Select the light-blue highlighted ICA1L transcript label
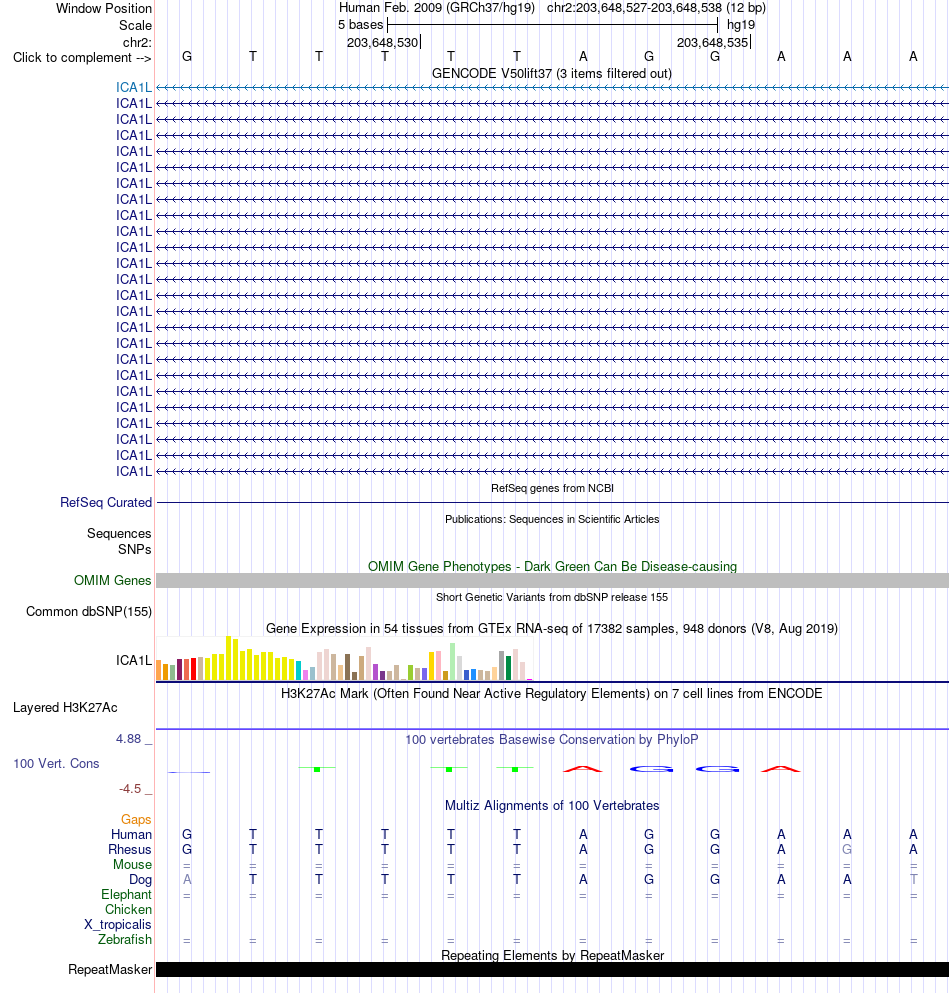 pos(134,87)
